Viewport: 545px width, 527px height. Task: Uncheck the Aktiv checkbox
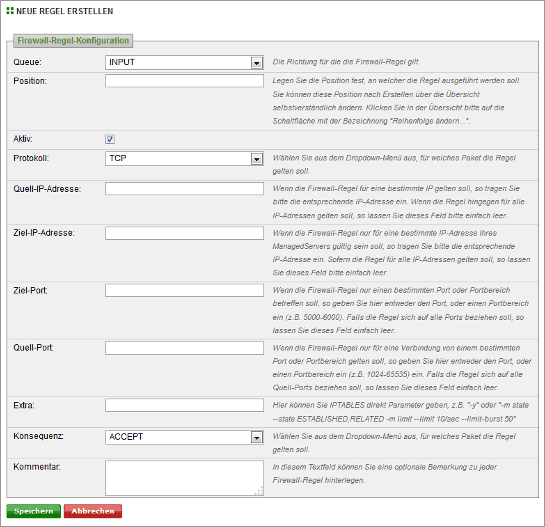click(x=110, y=139)
